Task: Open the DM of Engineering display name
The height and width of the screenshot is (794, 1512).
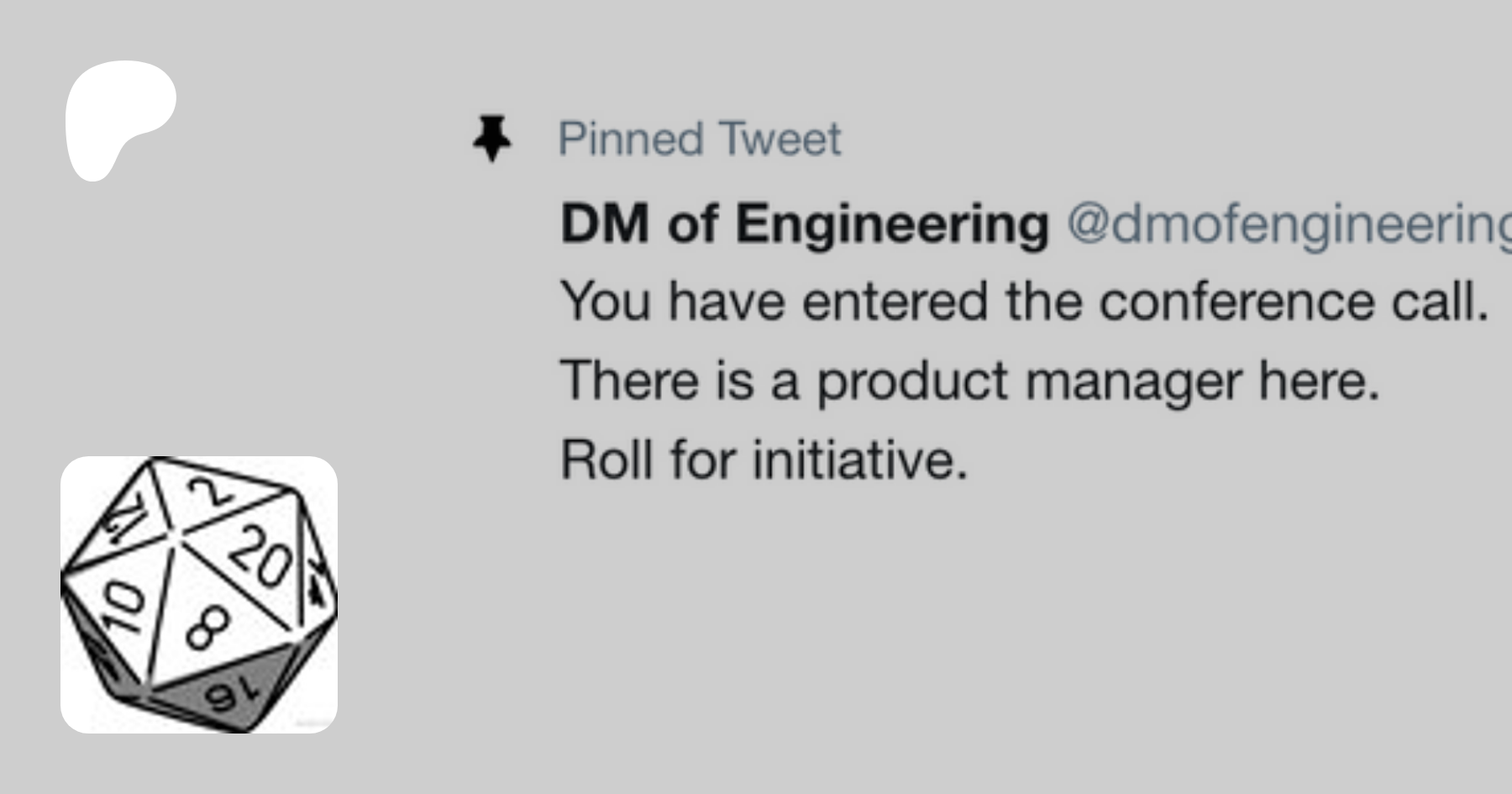Action: [805, 224]
